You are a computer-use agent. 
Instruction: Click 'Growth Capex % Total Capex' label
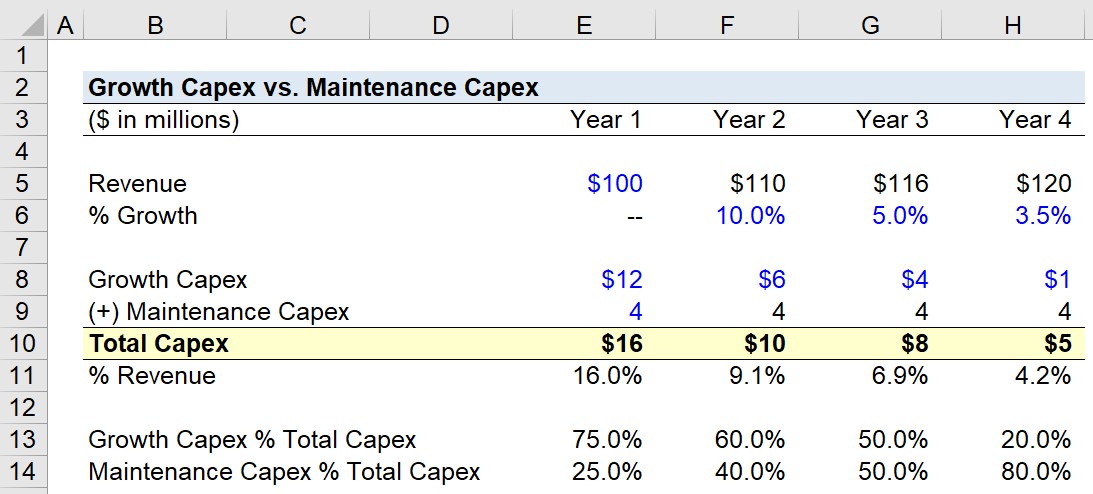pyautogui.click(x=252, y=440)
